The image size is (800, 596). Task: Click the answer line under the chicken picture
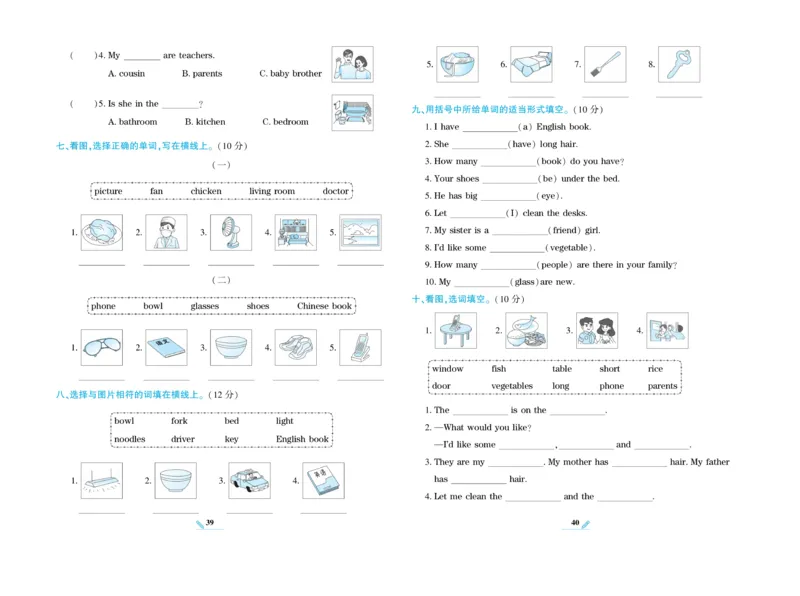point(101,265)
